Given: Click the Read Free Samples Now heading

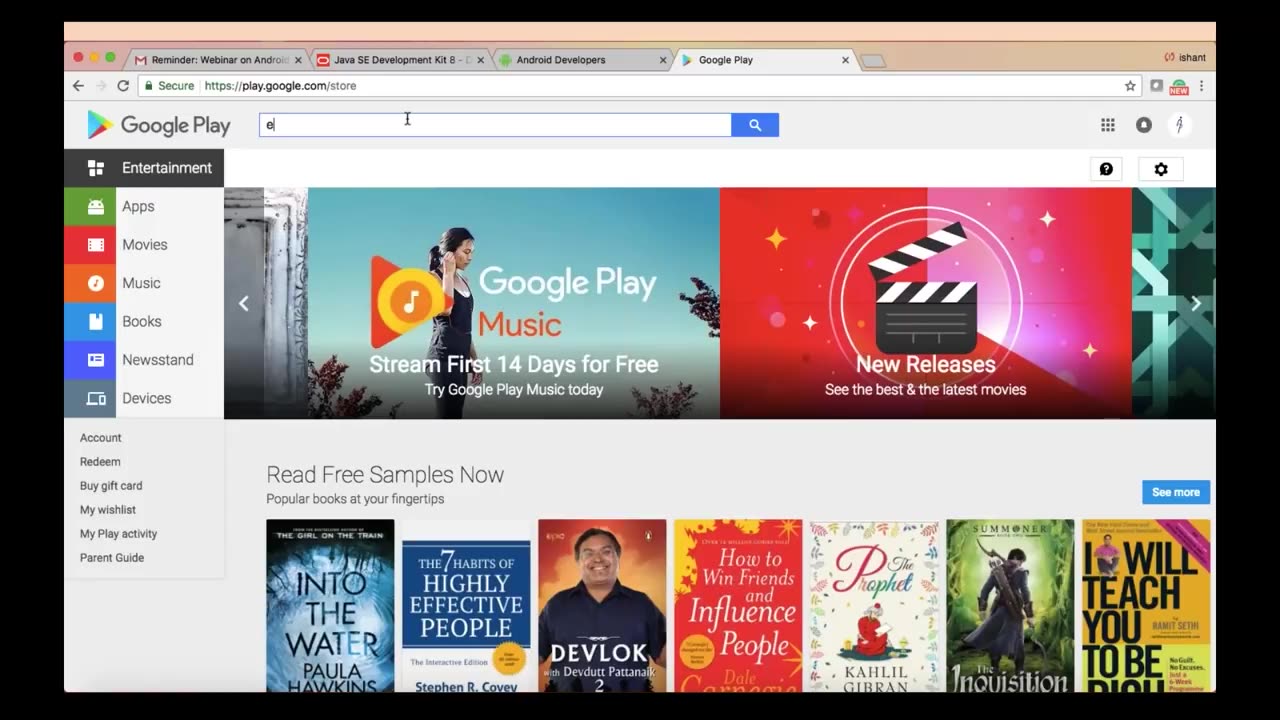Looking at the screenshot, I should coord(385,475).
